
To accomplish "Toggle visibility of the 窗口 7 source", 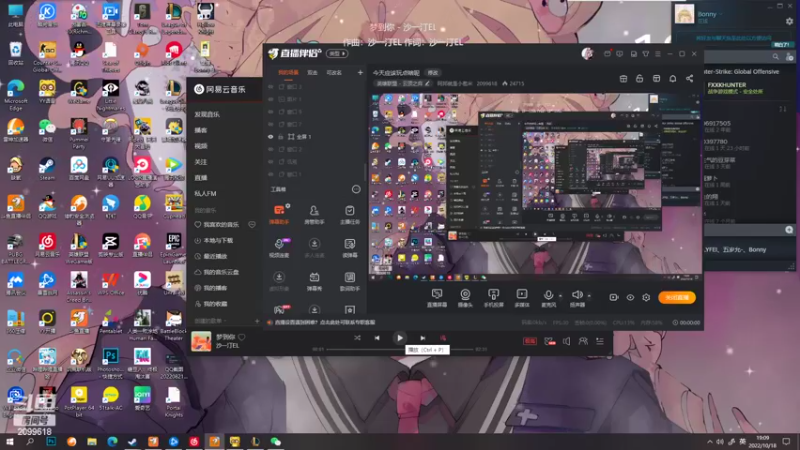I will tap(271, 124).
